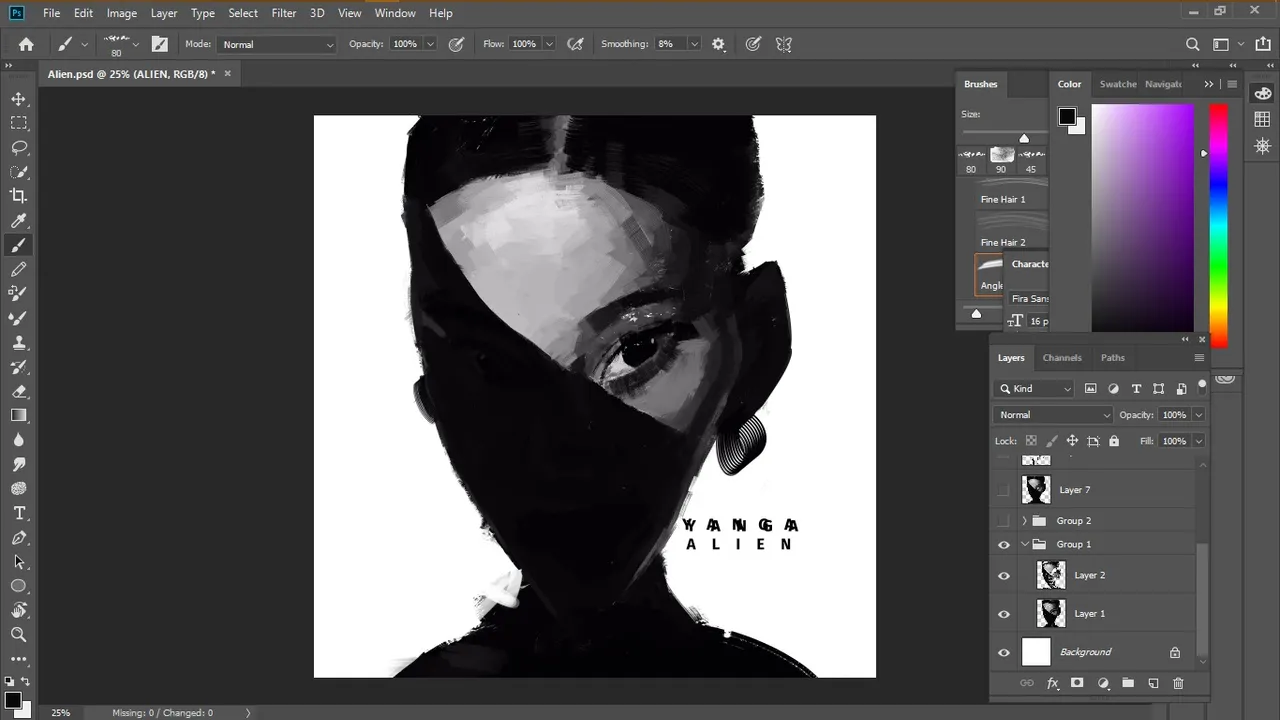
Task: Select the Rectangular Marquee tool
Action: point(19,123)
